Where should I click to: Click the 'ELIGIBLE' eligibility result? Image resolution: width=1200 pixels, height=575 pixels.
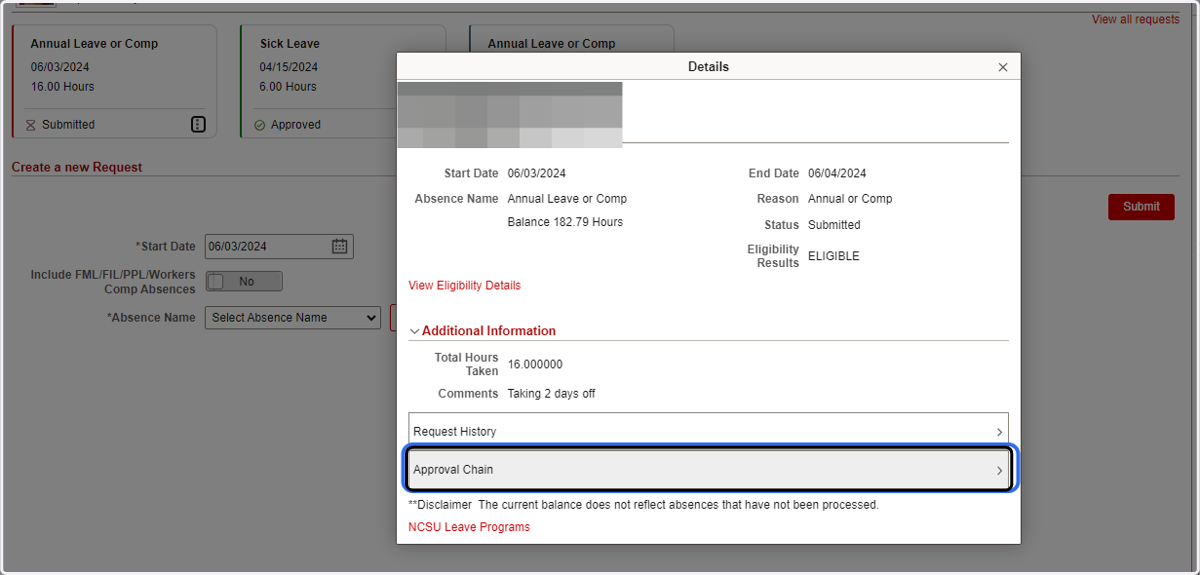coord(833,256)
